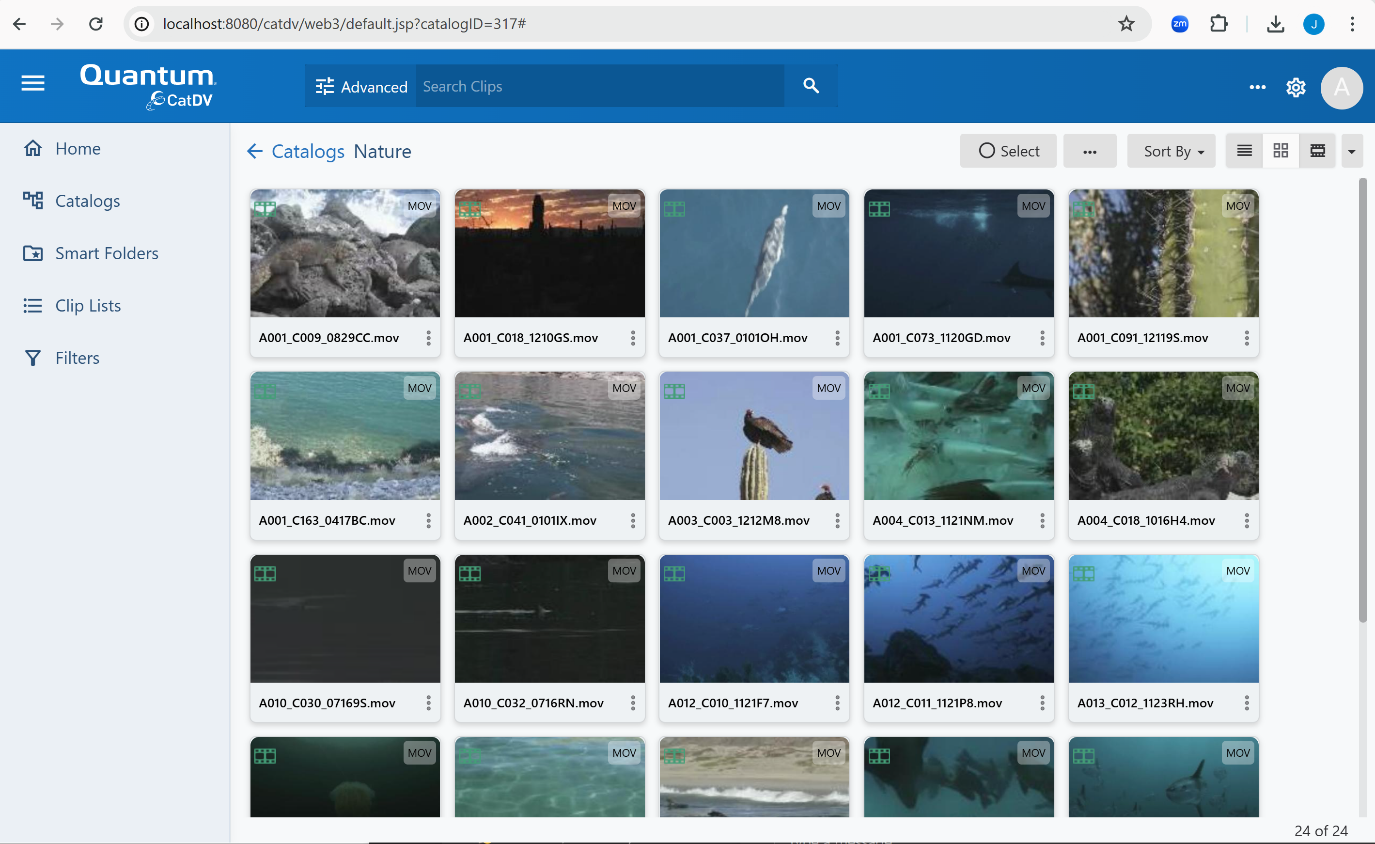Screen dimensions: 1375x844
Task: Open the A012_C011_1121P8.mov thumbnail
Action: pyautogui.click(x=959, y=619)
